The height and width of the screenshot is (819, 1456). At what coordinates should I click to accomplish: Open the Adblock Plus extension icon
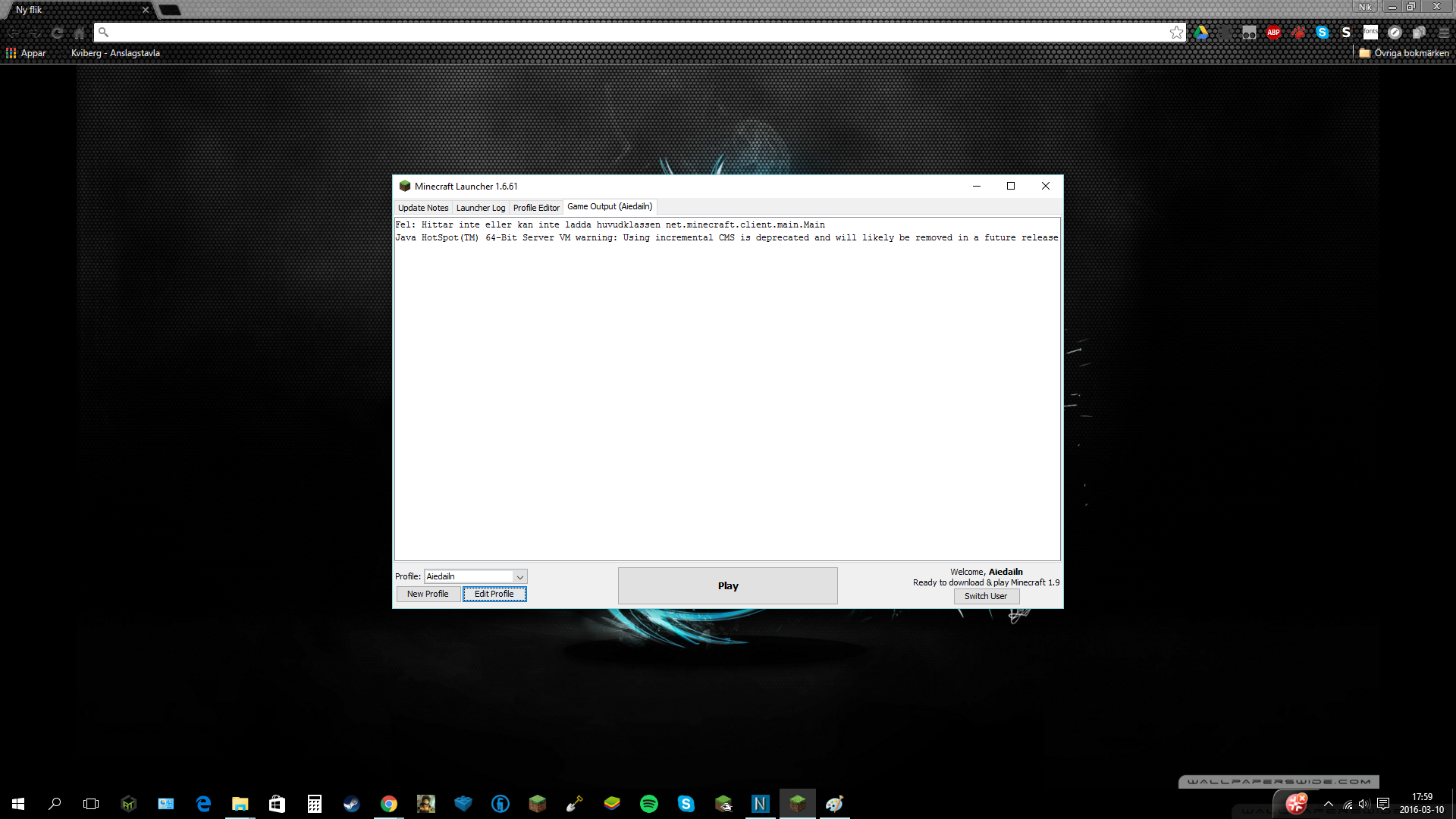click(1273, 33)
